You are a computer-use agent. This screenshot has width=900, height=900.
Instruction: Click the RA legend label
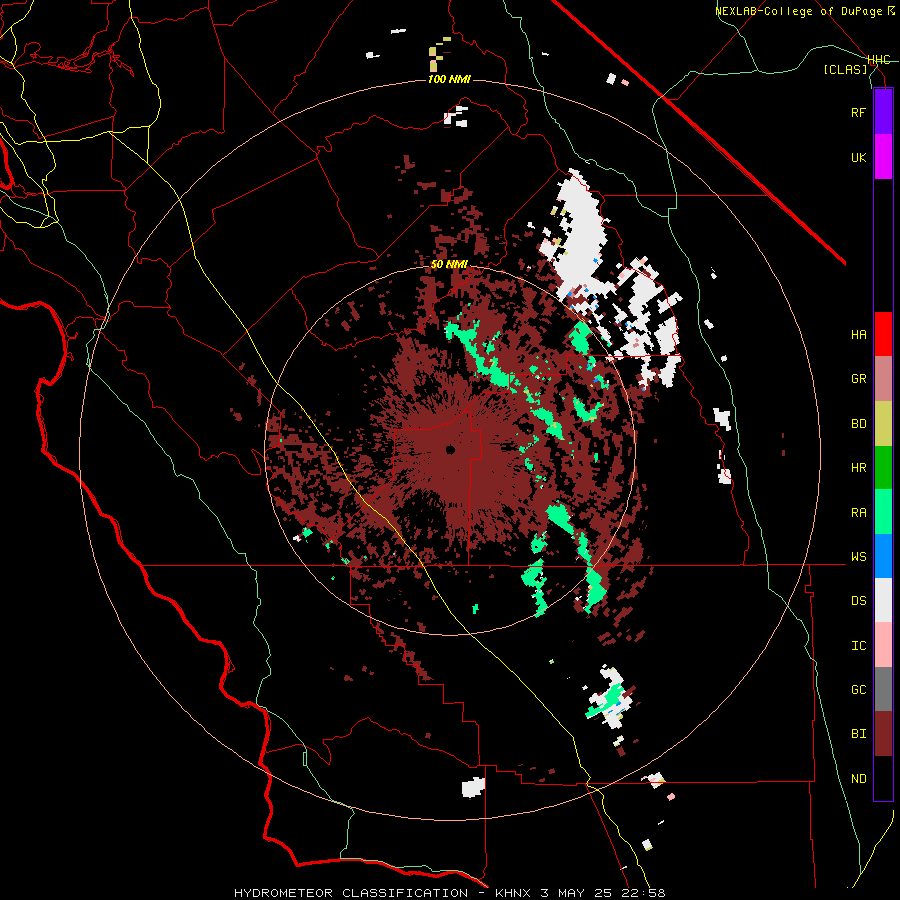point(858,513)
